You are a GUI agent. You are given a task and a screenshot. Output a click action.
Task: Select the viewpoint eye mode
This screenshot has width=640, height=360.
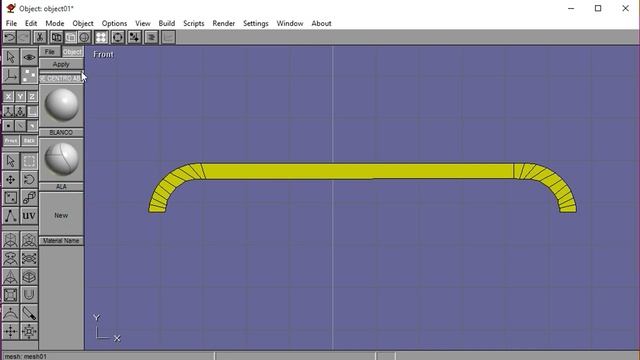29,57
